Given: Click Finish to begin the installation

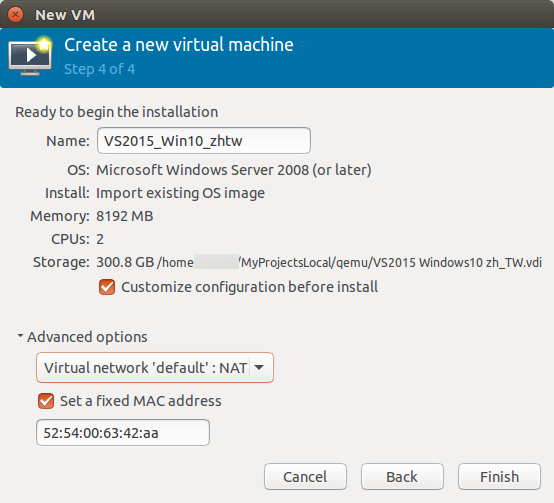Looking at the screenshot, I should (x=499, y=477).
